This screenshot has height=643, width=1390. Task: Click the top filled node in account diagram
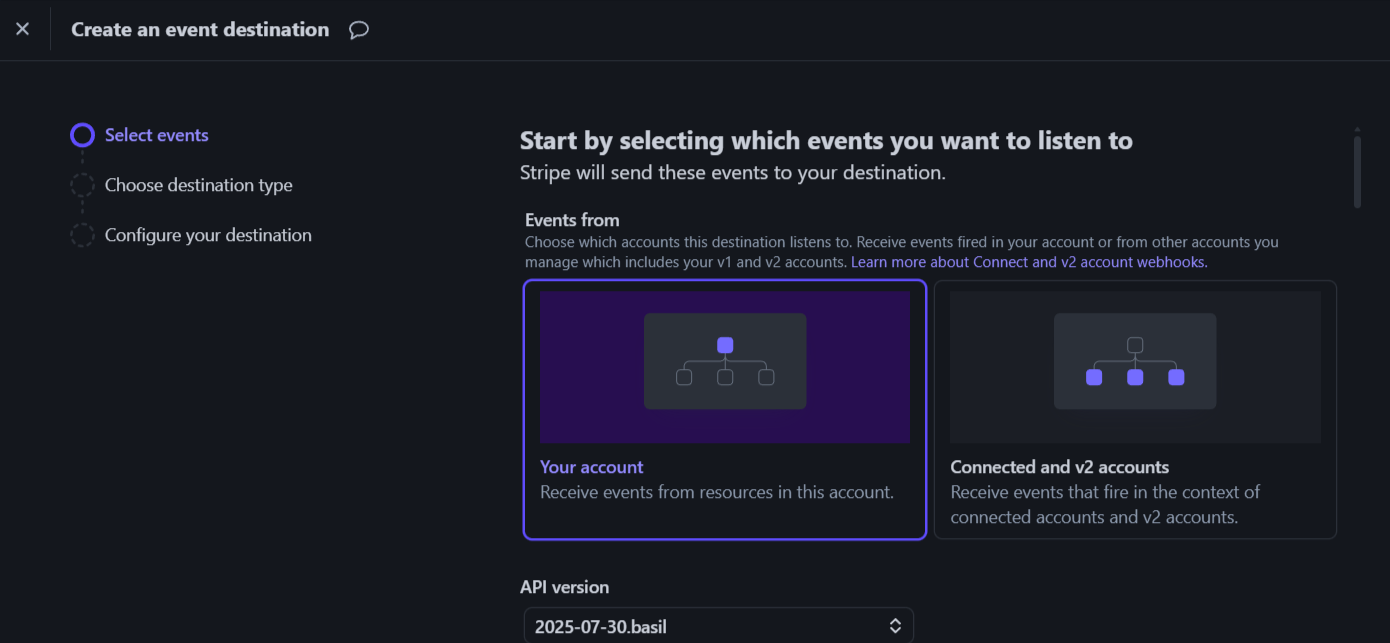[725, 345]
